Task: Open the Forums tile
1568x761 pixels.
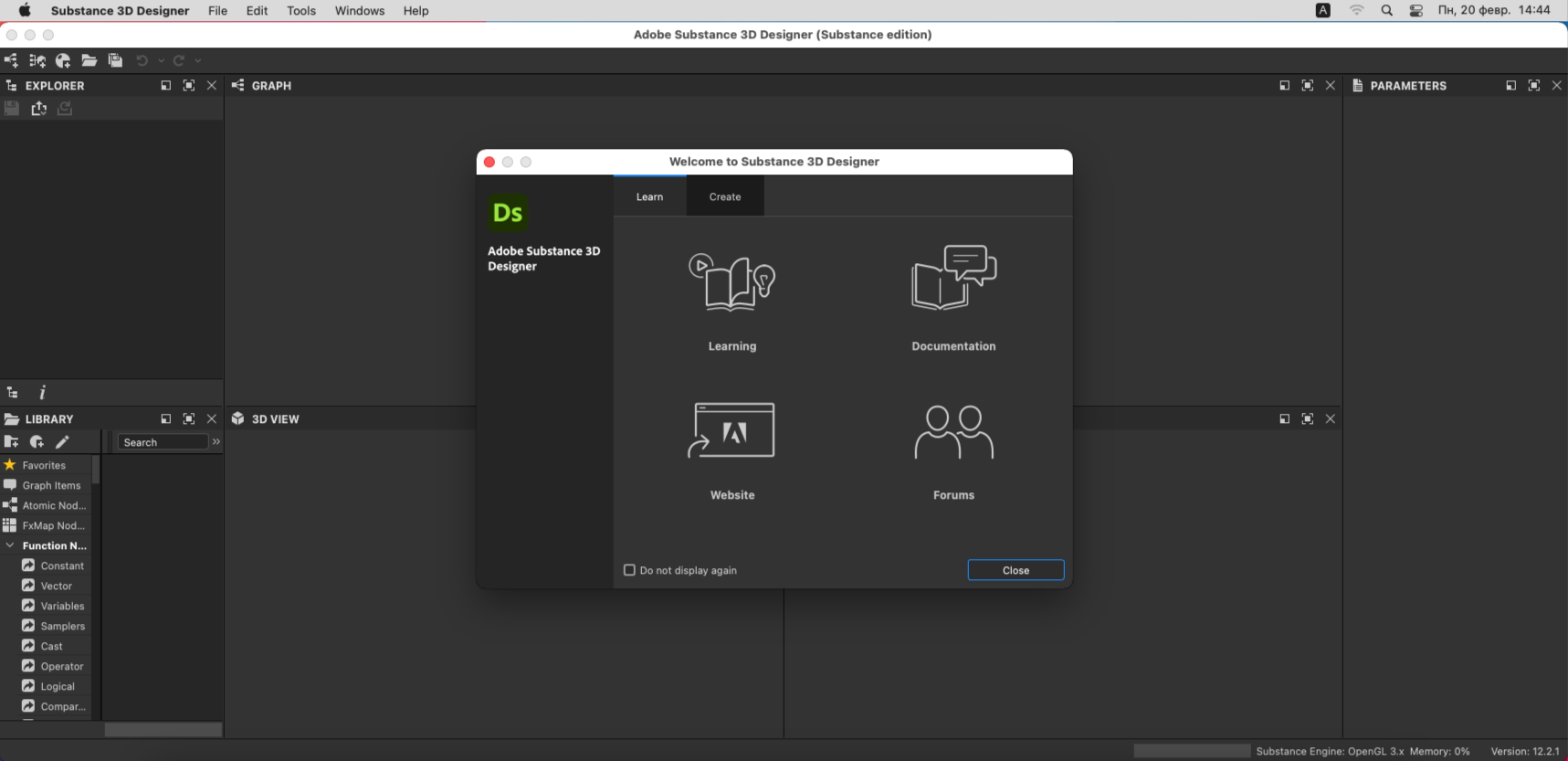Action: 953,452
